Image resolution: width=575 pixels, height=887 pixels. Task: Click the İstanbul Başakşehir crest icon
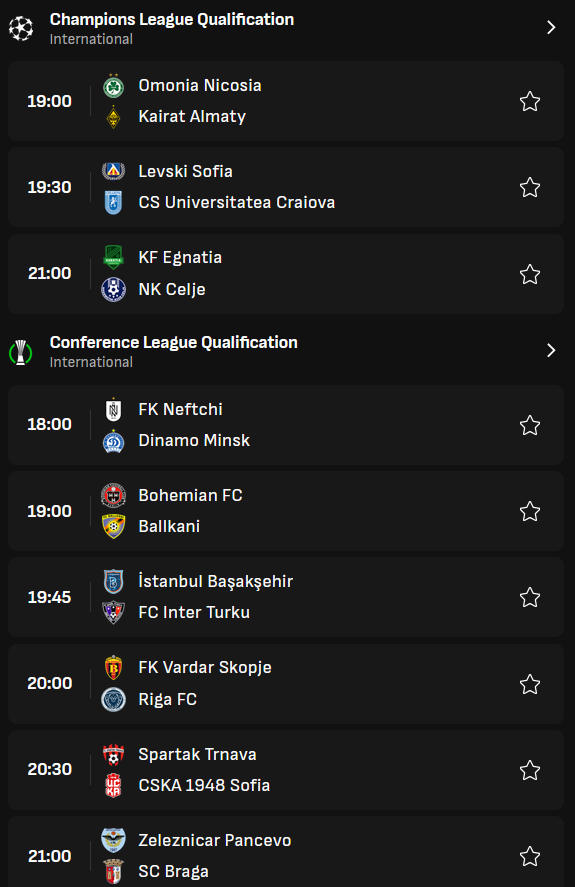[113, 582]
